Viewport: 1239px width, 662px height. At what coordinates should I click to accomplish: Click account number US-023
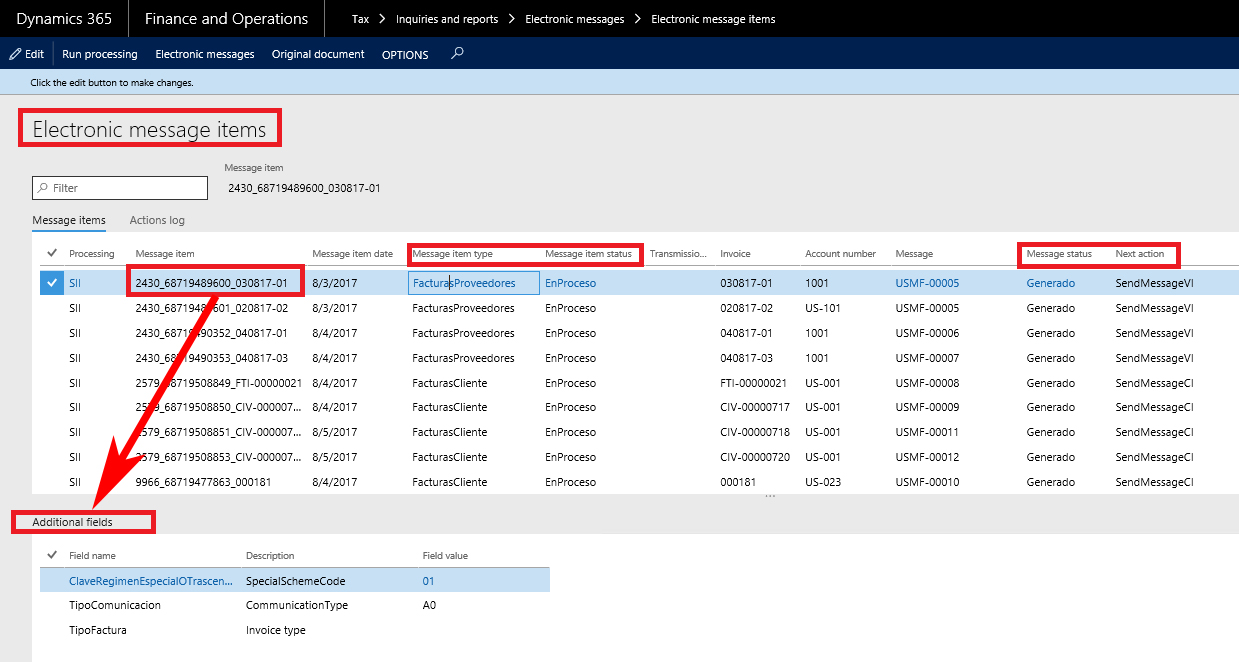[x=823, y=482]
